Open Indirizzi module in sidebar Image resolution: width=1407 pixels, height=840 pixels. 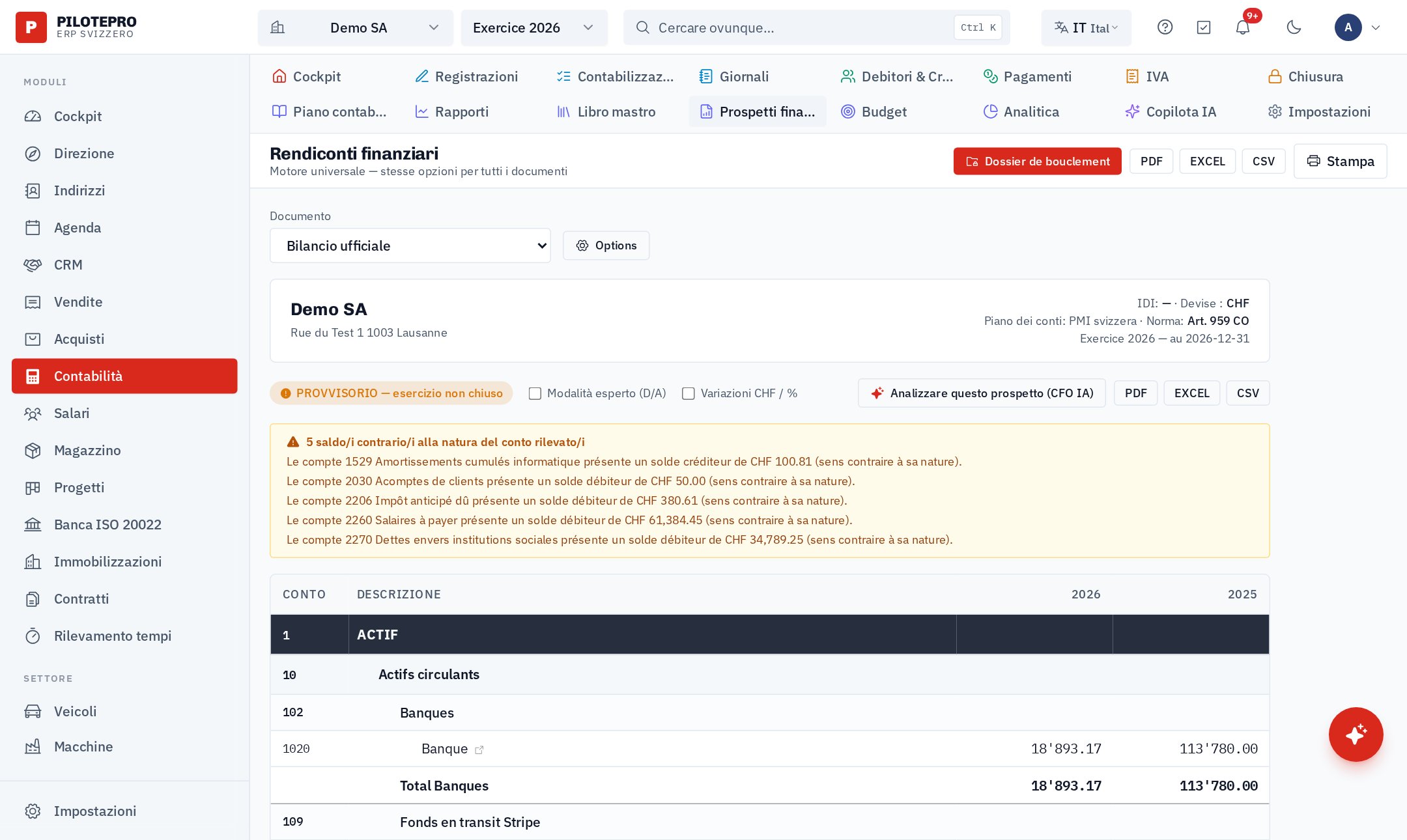[x=124, y=191]
